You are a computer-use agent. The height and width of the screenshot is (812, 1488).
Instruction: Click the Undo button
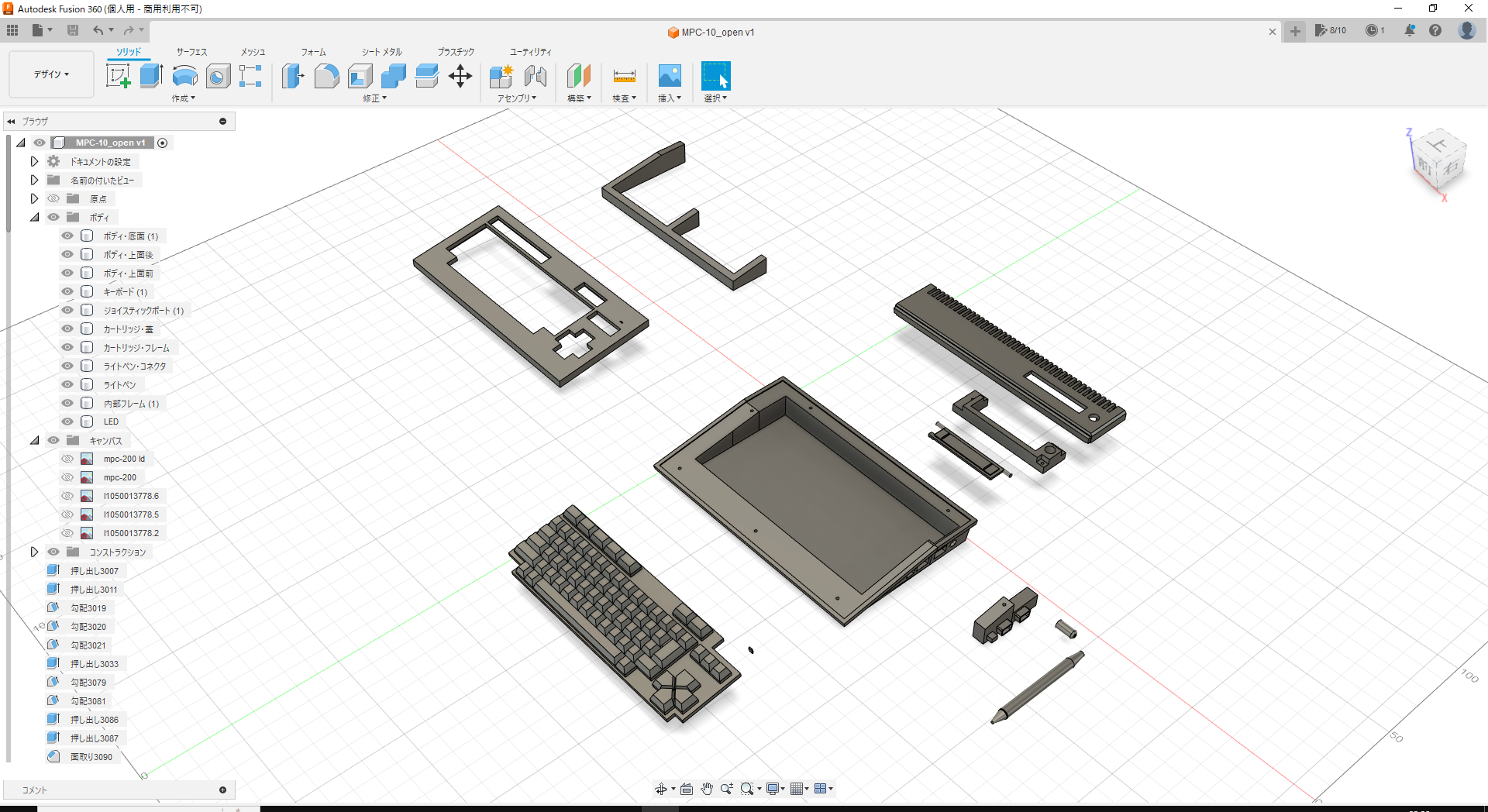click(x=99, y=30)
